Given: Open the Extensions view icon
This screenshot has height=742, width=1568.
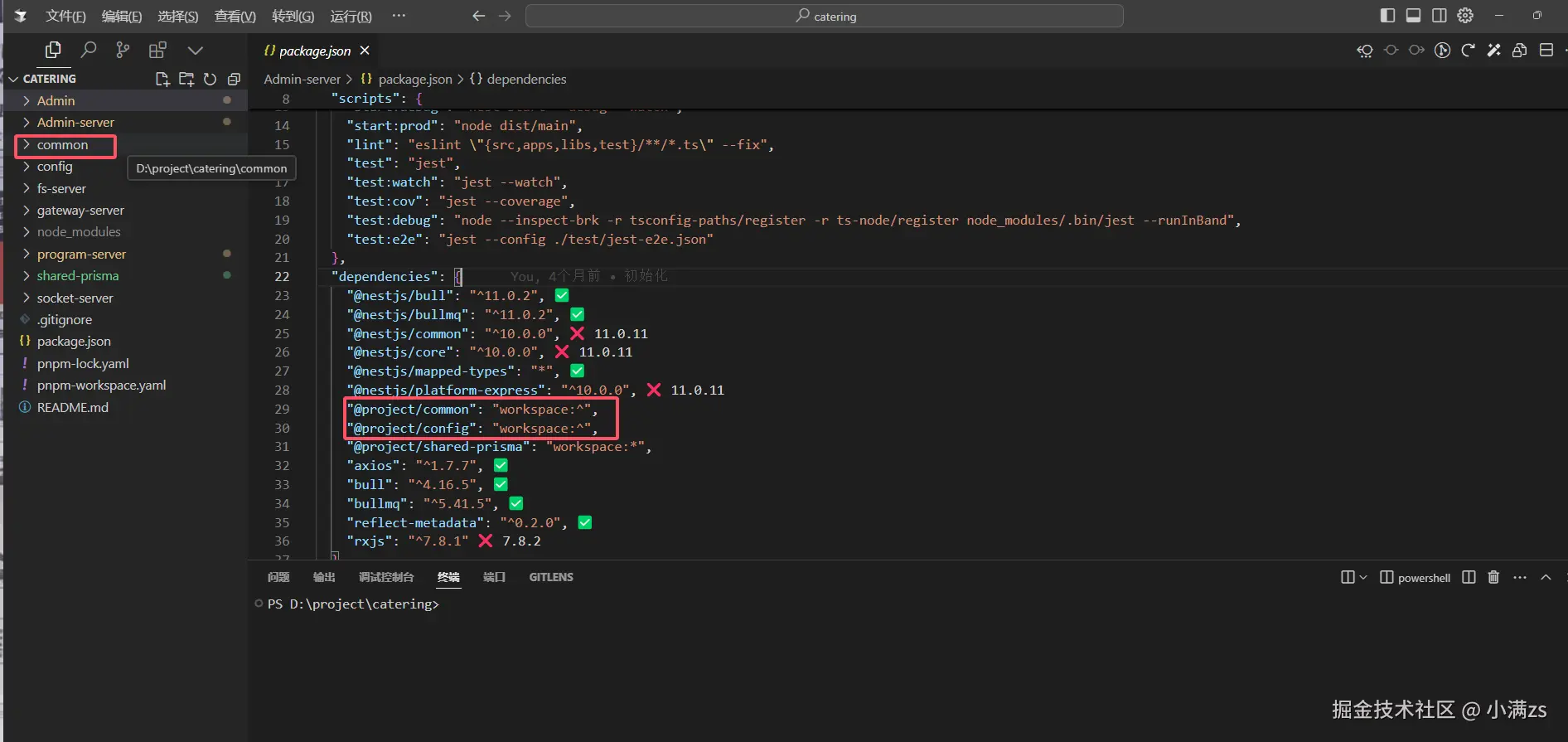Looking at the screenshot, I should (157, 51).
